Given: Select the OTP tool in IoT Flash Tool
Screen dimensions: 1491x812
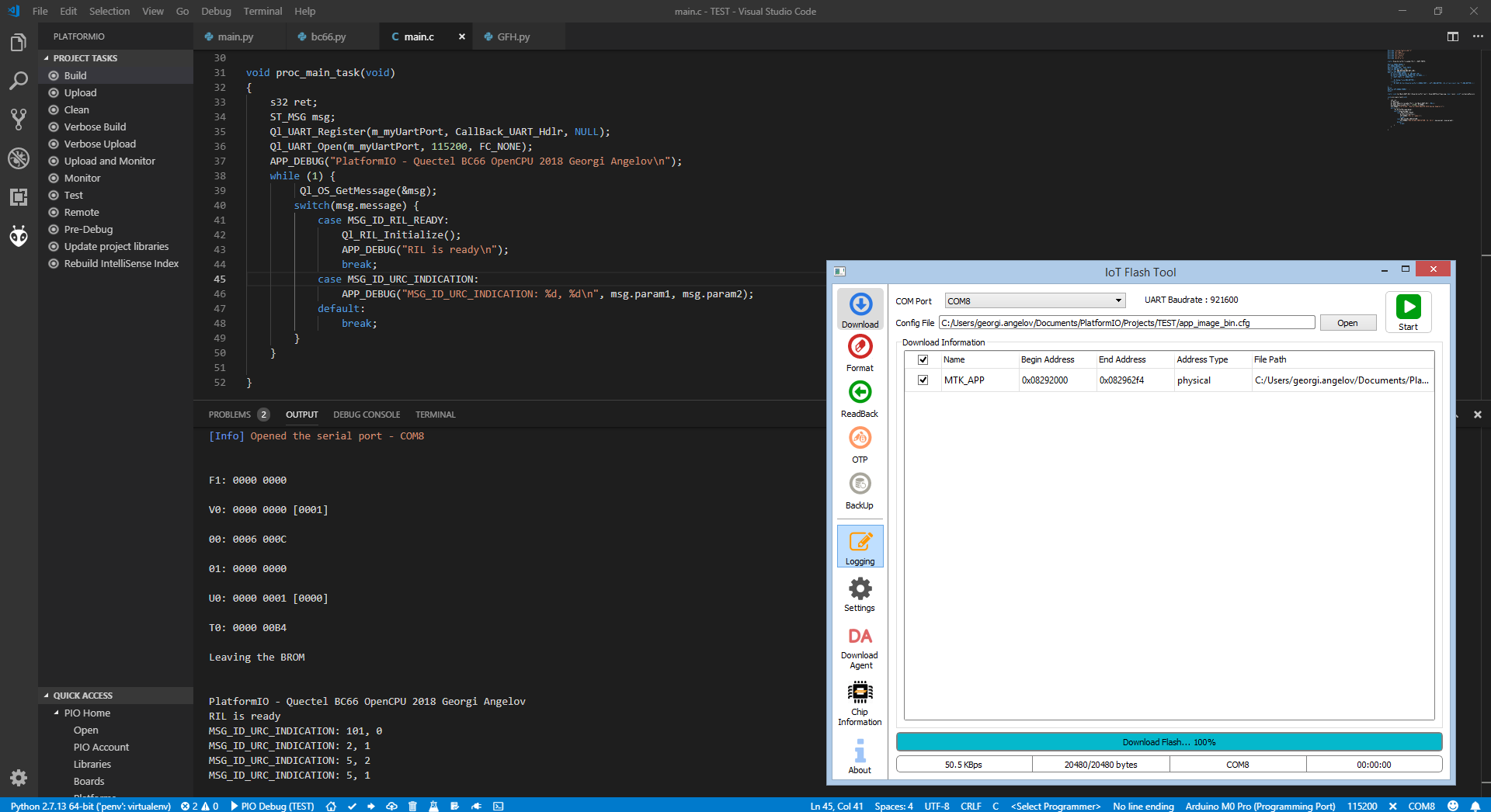Looking at the screenshot, I should click(860, 446).
